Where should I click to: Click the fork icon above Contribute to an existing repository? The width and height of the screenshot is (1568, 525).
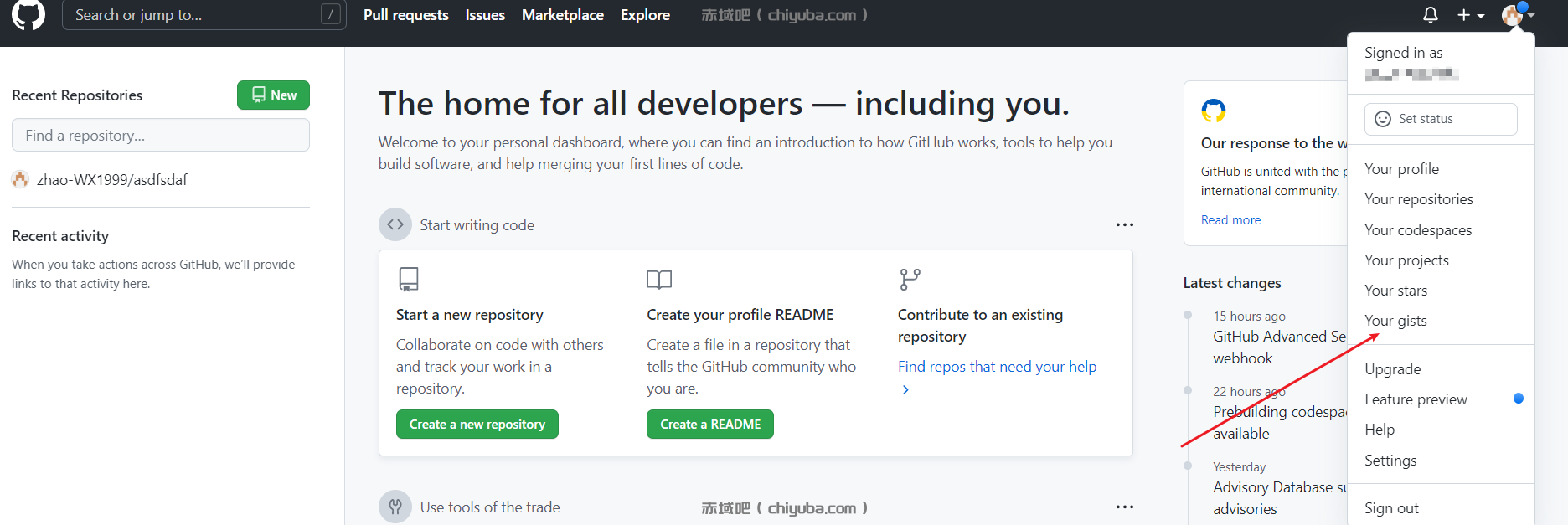[910, 279]
